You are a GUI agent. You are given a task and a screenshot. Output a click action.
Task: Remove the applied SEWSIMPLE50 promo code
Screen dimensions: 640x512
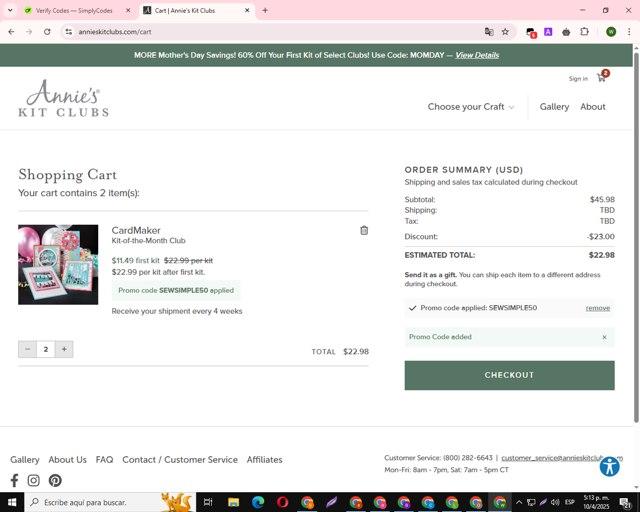tap(598, 308)
